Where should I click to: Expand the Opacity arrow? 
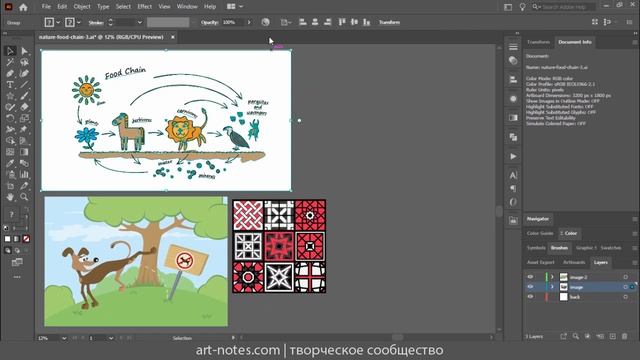pyautogui.click(x=249, y=22)
